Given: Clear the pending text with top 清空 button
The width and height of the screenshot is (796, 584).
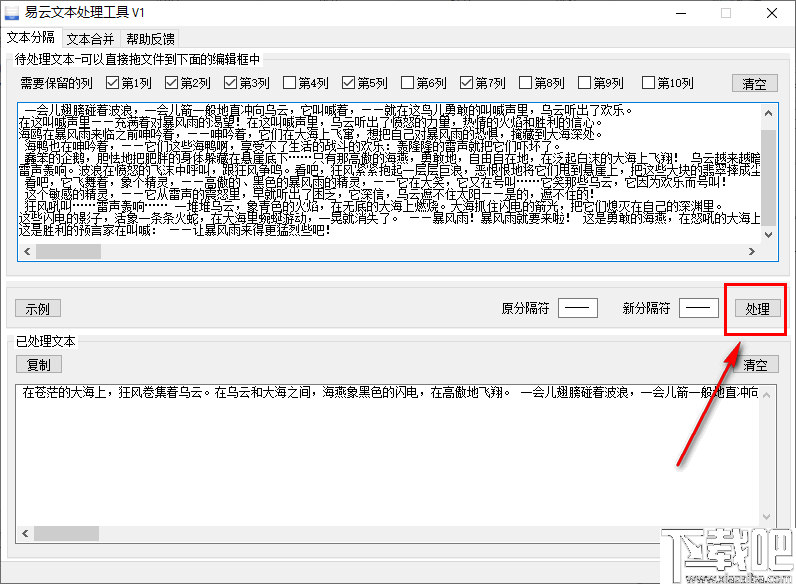Looking at the screenshot, I should click(754, 83).
